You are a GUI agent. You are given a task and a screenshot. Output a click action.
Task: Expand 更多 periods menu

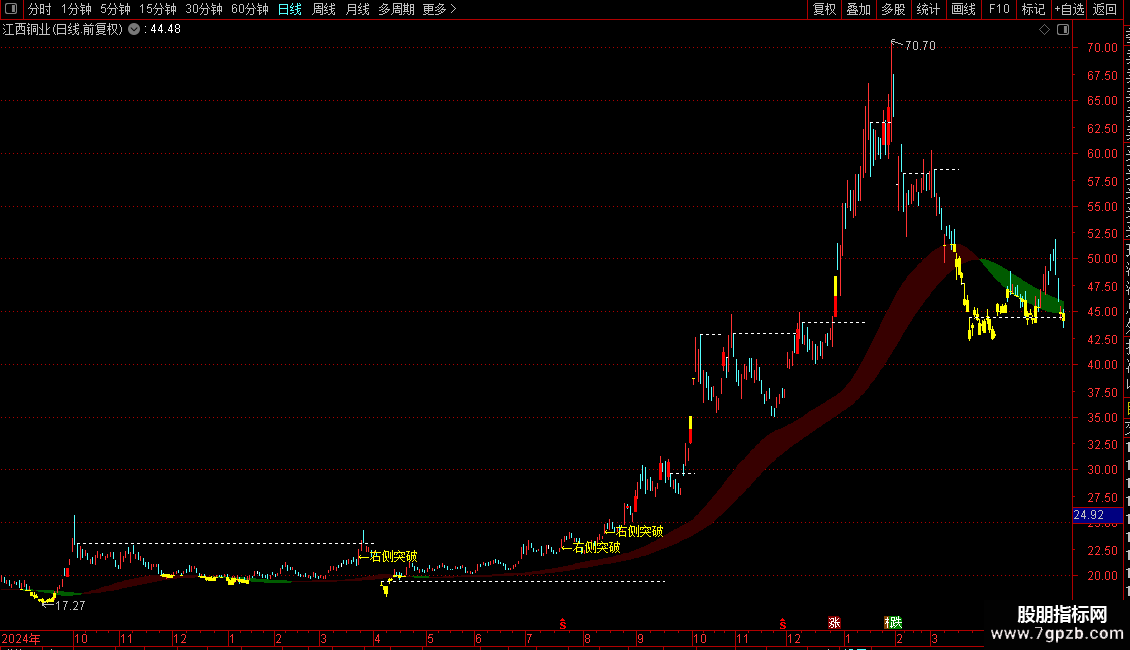tap(439, 9)
